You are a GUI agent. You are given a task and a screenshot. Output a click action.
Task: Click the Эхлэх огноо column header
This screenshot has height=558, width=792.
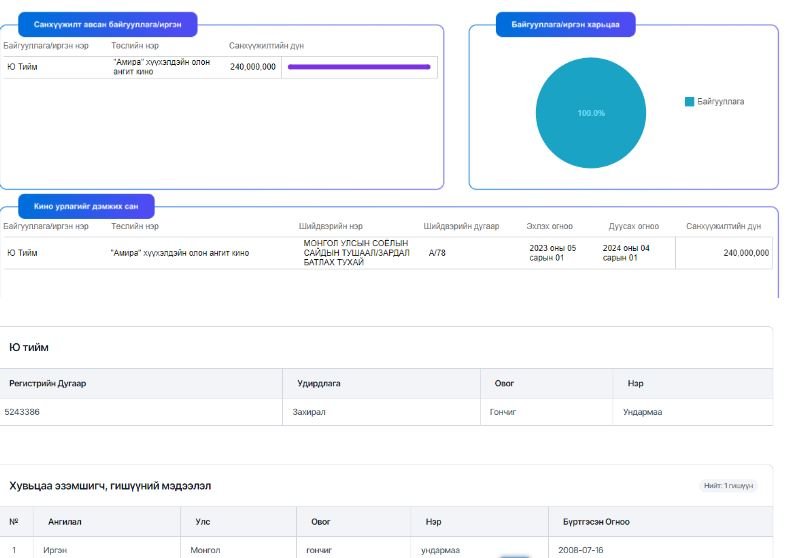[x=553, y=226]
